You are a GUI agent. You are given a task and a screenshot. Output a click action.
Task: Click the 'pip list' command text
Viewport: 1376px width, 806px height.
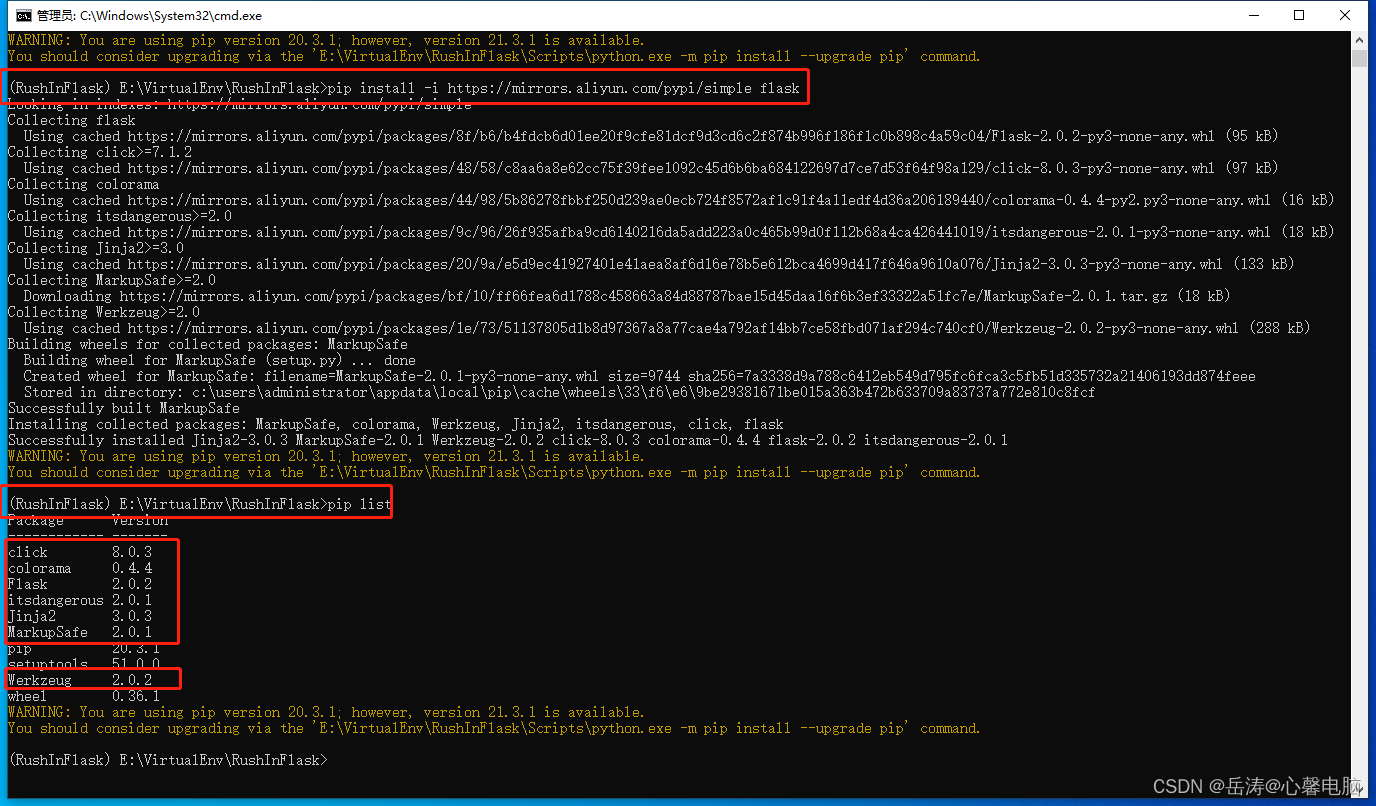coord(360,504)
